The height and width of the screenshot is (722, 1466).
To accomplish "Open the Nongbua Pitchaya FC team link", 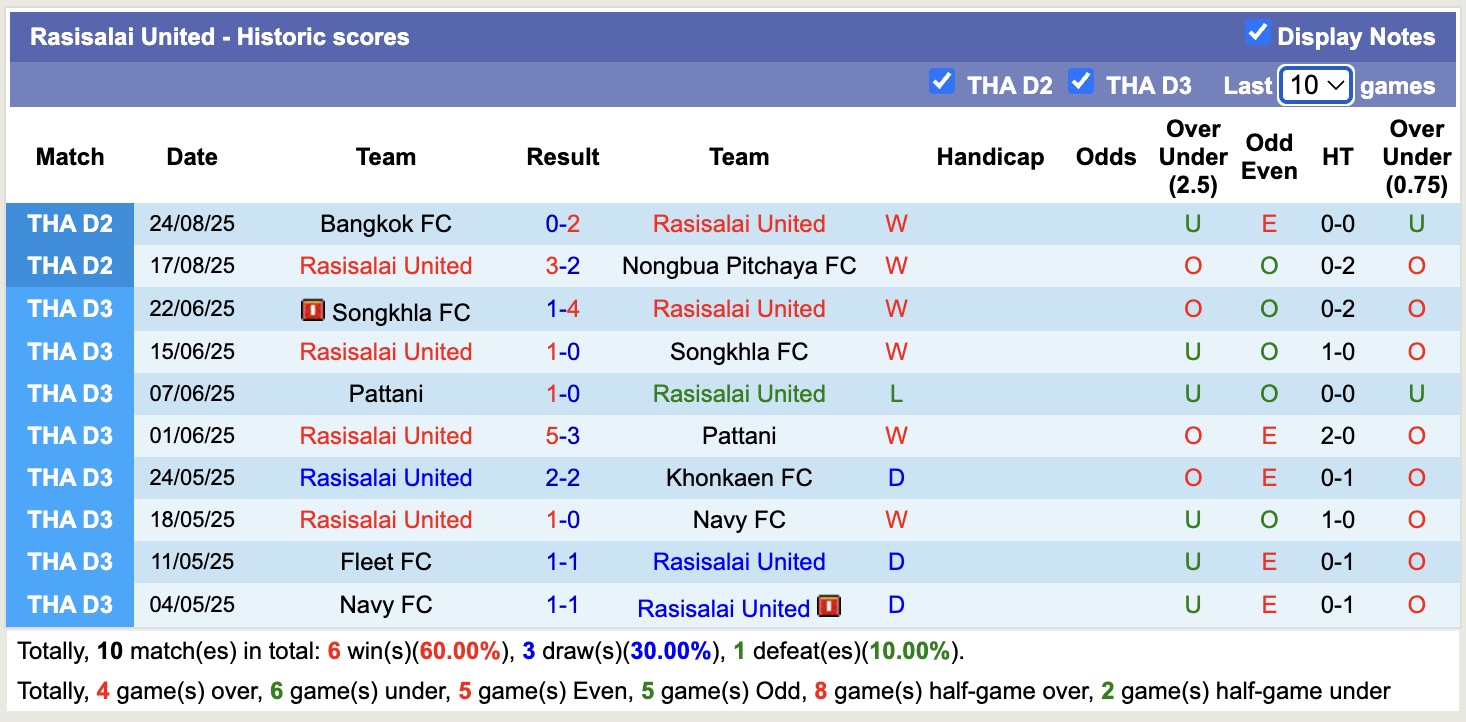I will pyautogui.click(x=739, y=266).
